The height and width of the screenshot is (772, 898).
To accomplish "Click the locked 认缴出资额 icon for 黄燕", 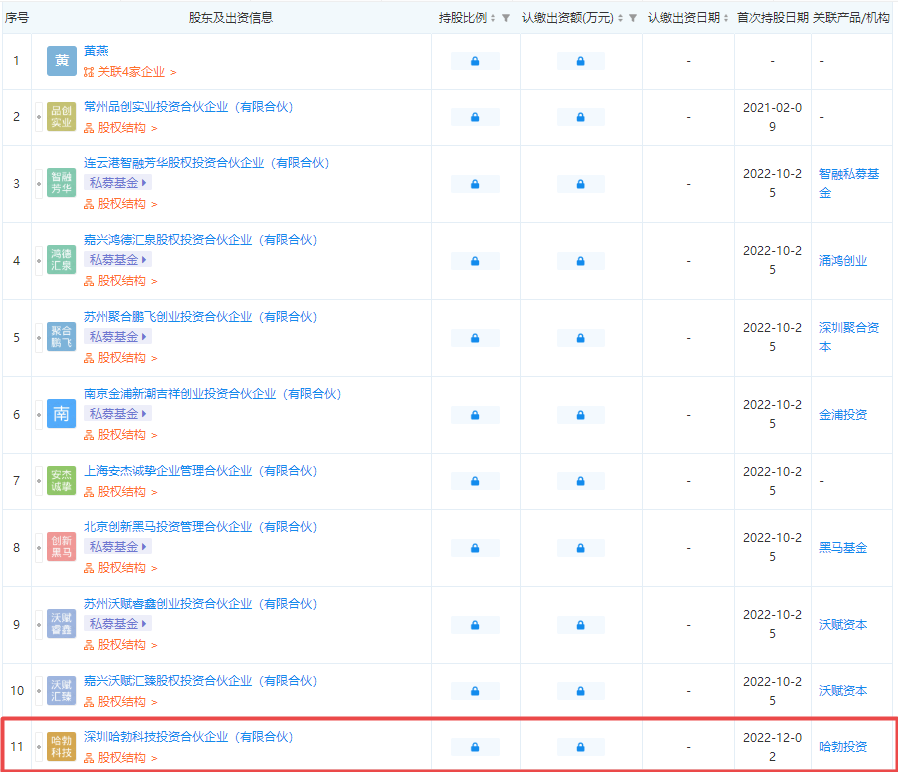I will coord(580,61).
